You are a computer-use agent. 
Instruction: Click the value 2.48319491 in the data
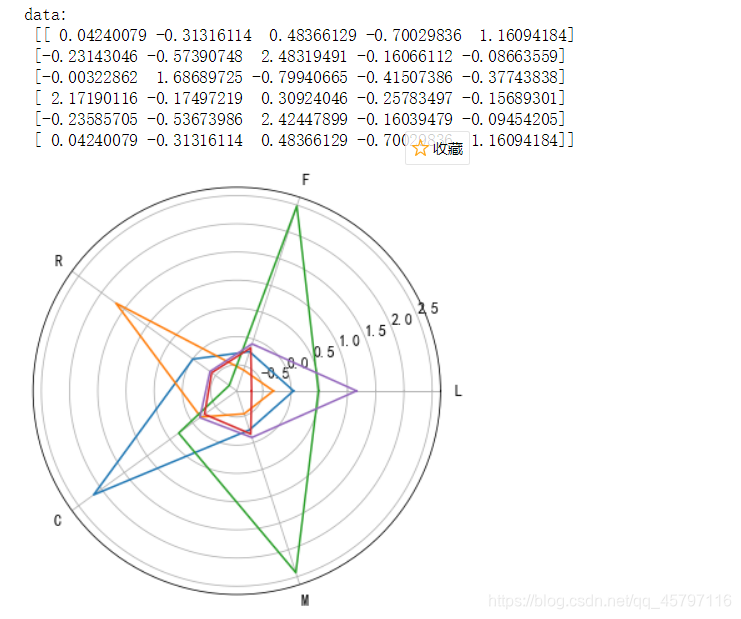coord(304,56)
